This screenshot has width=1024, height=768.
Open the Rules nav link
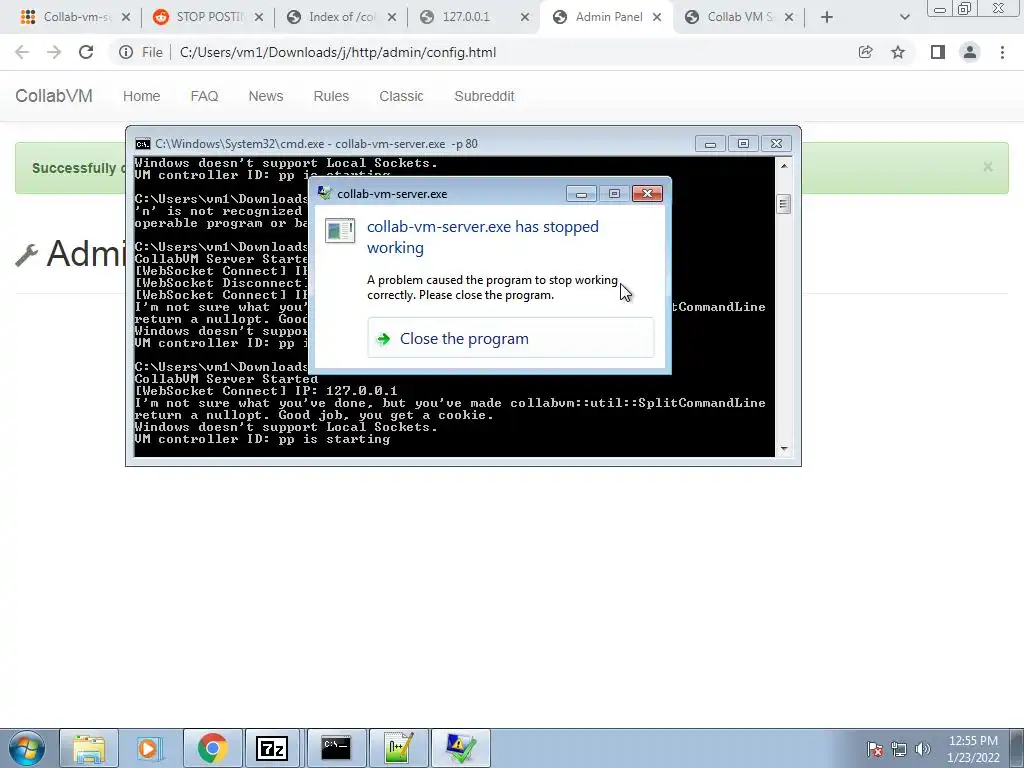pyautogui.click(x=330, y=96)
